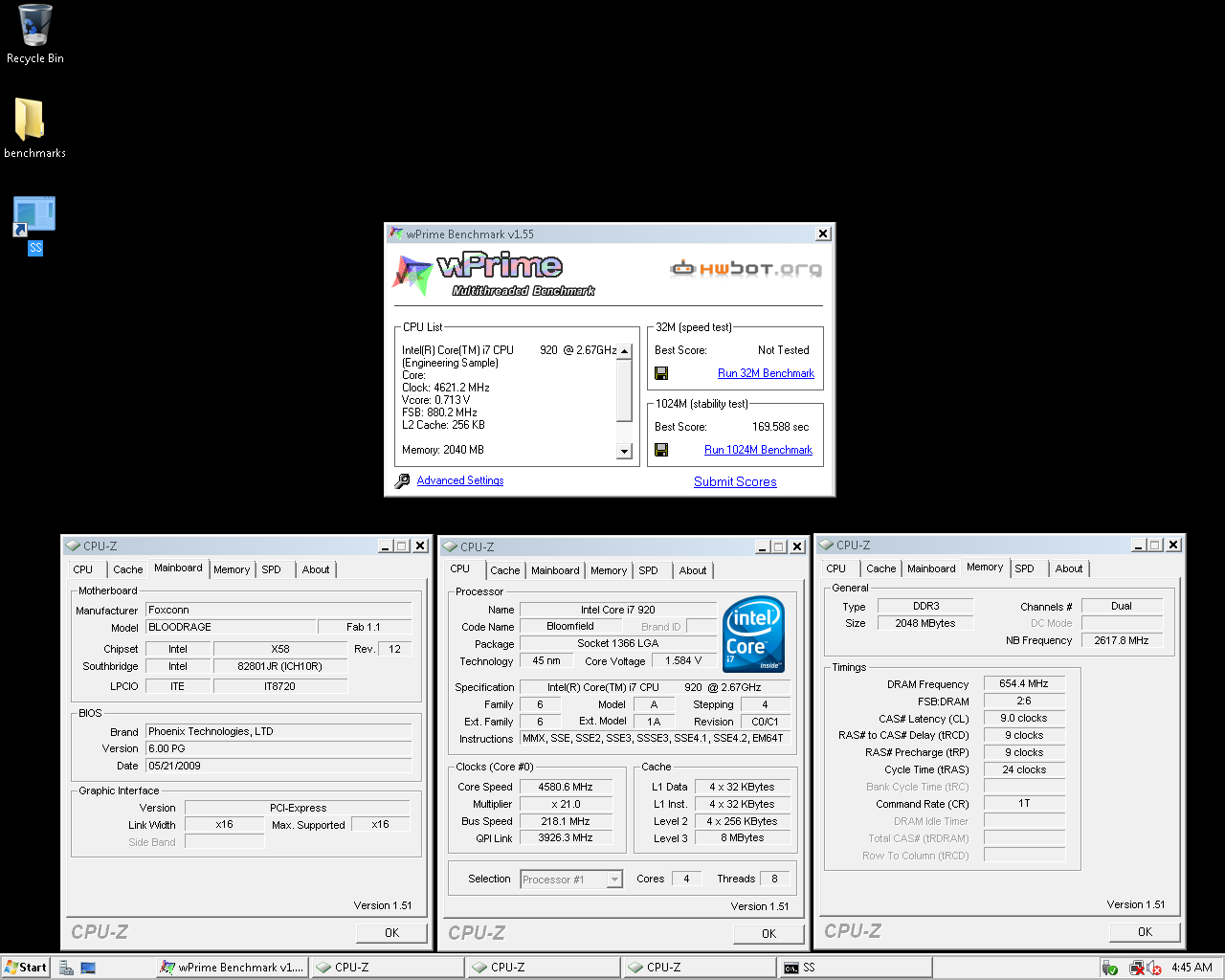
Task: Click CPU-Z Mainboard window title icon
Action: pyautogui.click(x=72, y=546)
